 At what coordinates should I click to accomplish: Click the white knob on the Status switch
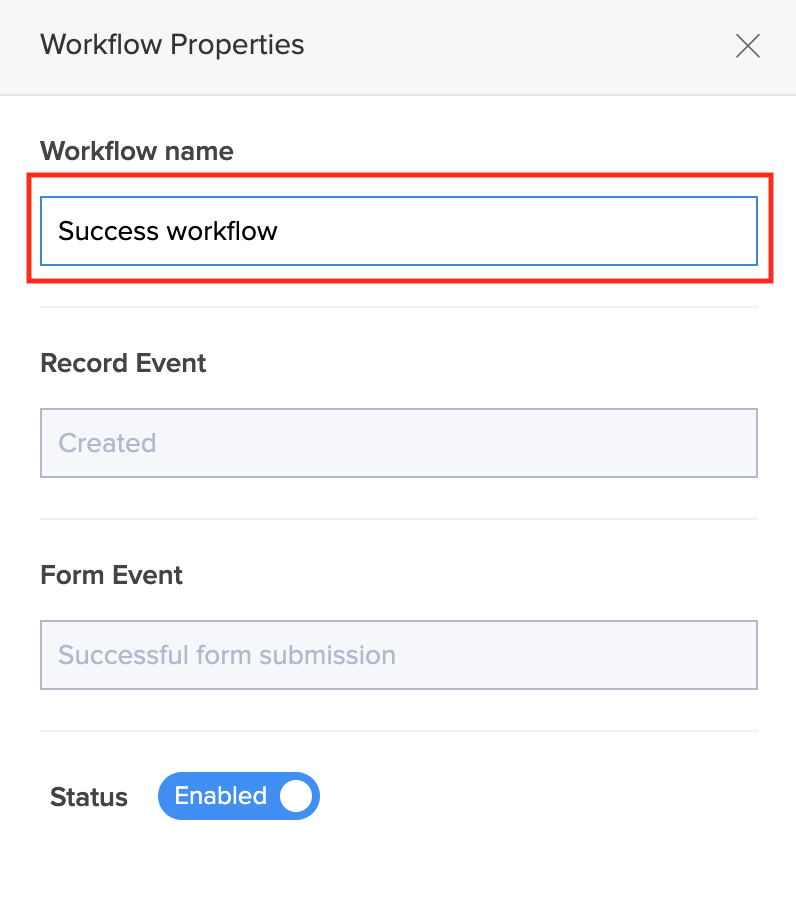click(x=296, y=796)
